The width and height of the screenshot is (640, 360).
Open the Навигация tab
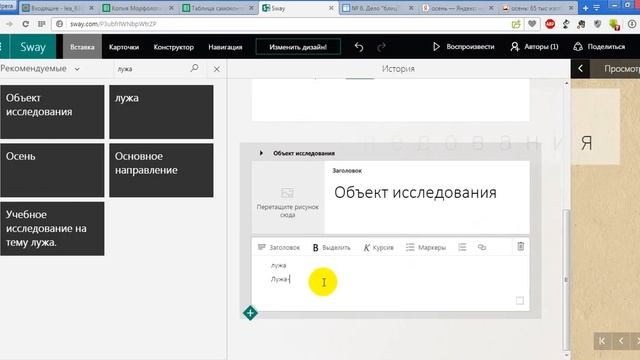pyautogui.click(x=225, y=47)
